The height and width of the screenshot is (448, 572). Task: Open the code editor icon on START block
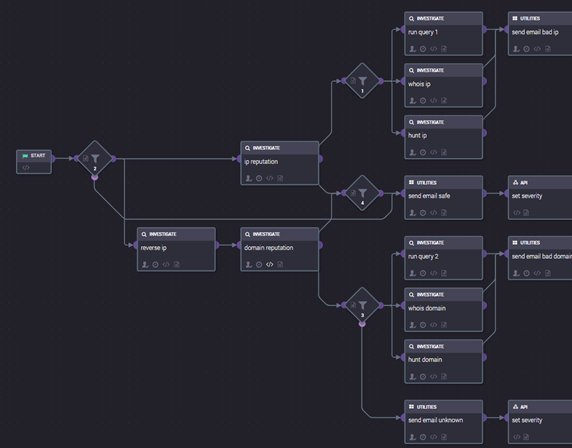pos(26,167)
